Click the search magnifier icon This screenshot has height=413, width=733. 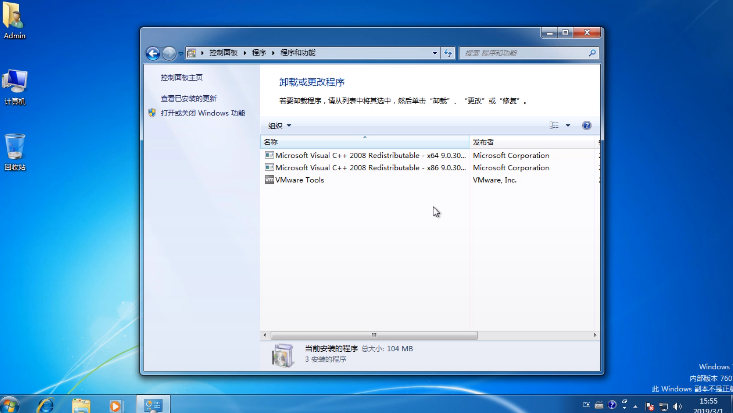592,53
